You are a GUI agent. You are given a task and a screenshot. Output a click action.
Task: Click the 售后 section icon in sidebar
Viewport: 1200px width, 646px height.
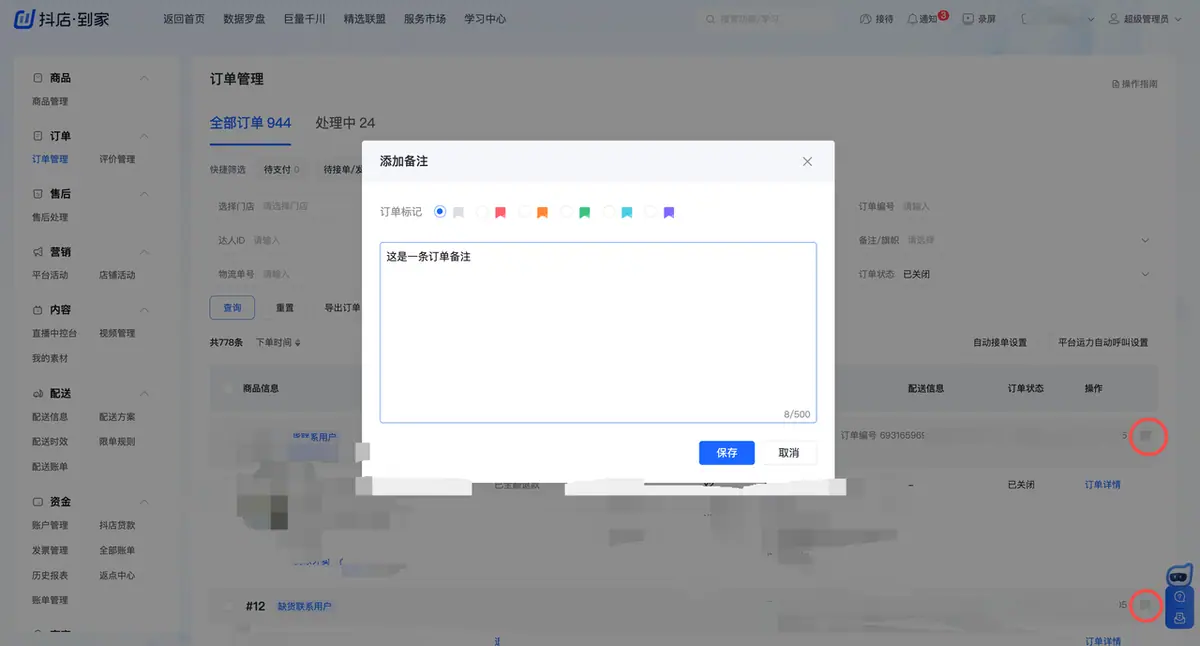tap(38, 194)
